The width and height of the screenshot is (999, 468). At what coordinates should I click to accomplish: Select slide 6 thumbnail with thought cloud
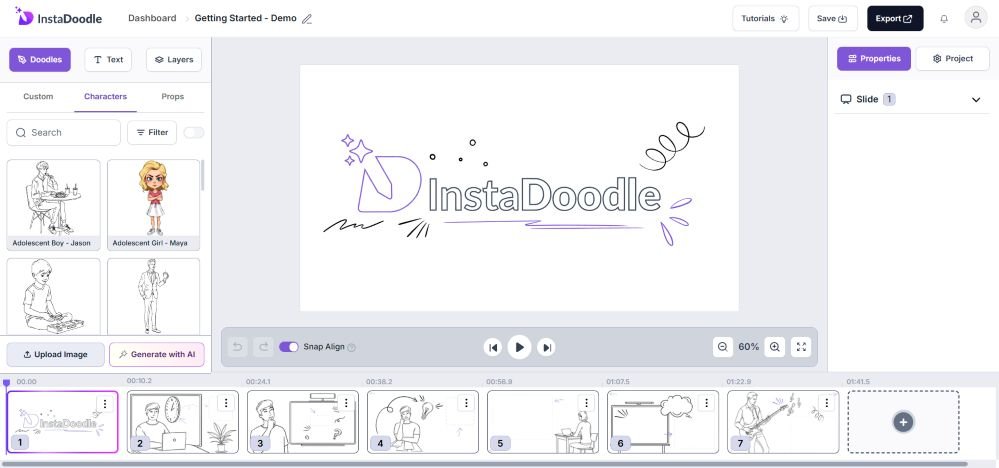point(663,422)
